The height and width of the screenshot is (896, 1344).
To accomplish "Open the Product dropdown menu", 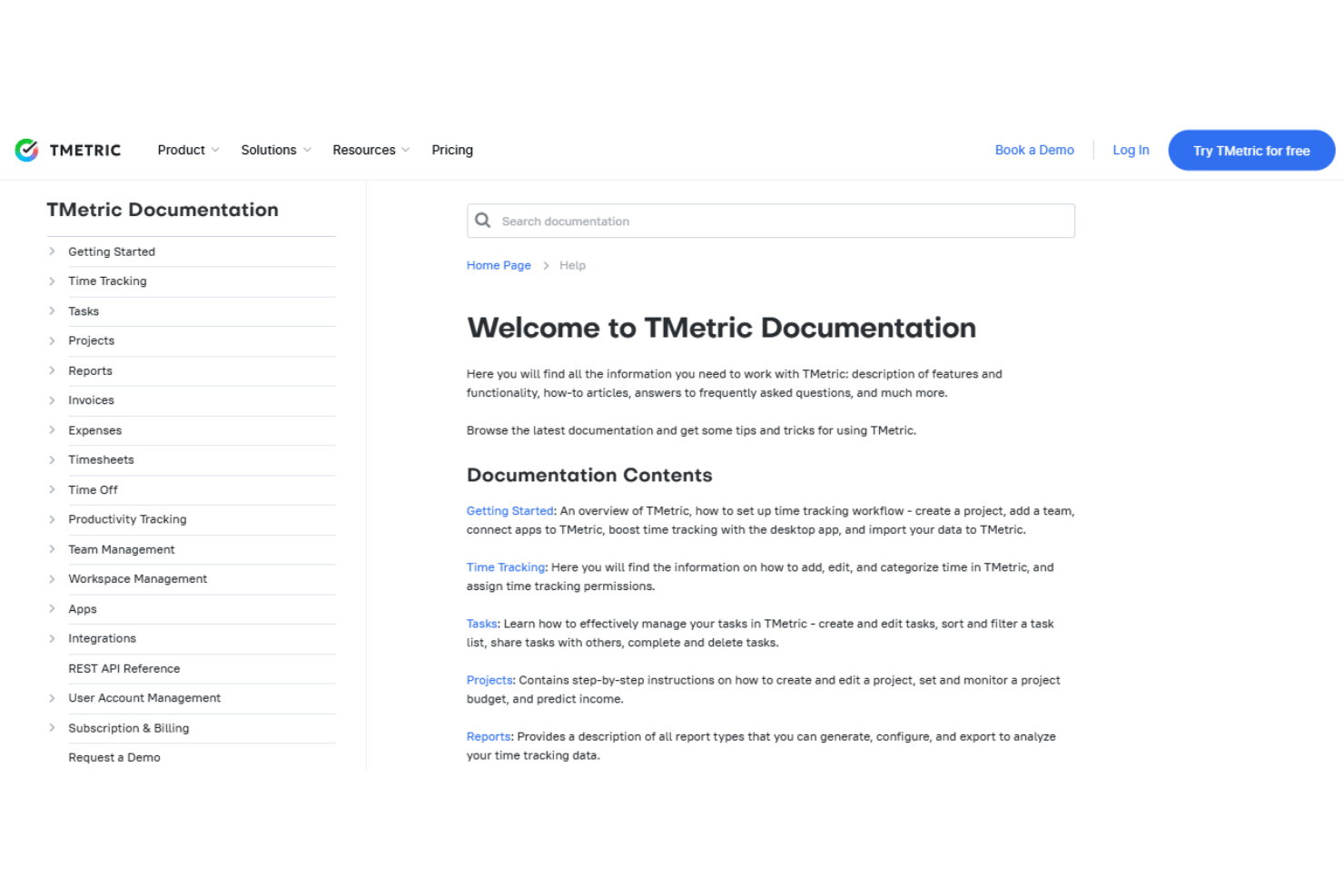I will (188, 150).
